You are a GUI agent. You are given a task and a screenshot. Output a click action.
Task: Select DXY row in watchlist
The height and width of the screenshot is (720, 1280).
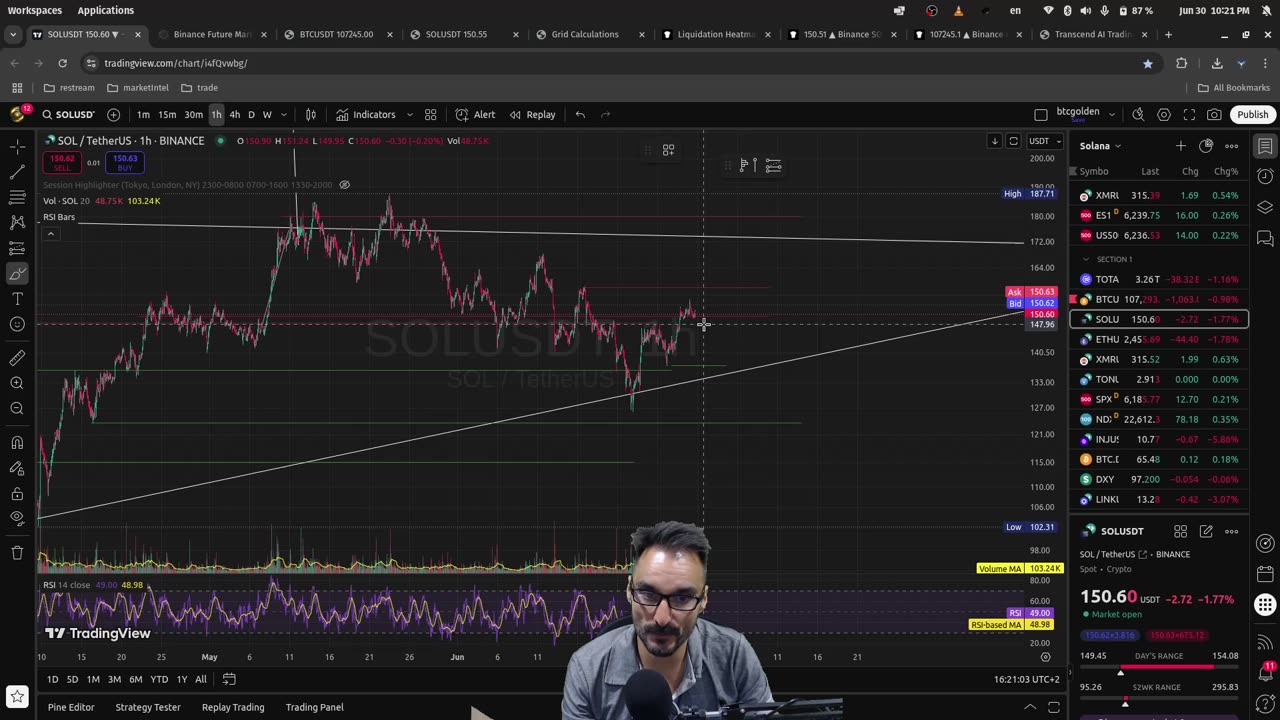tap(1158, 479)
